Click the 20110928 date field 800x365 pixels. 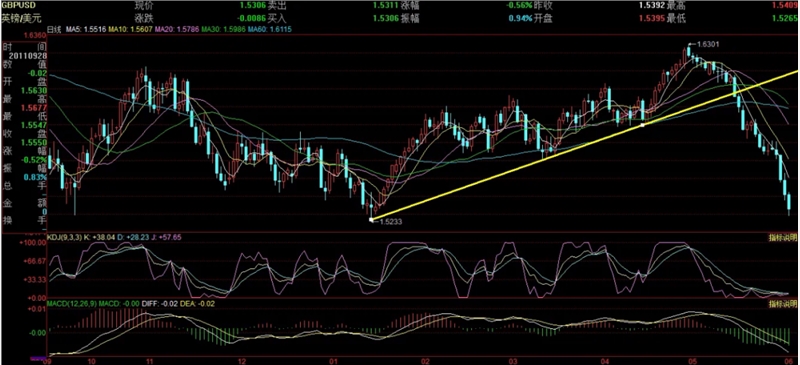tap(23, 55)
